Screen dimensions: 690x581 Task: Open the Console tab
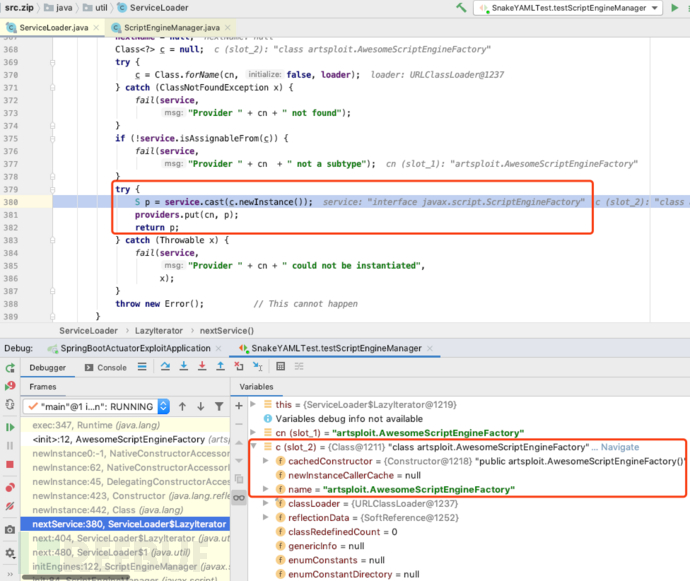click(x=106, y=368)
